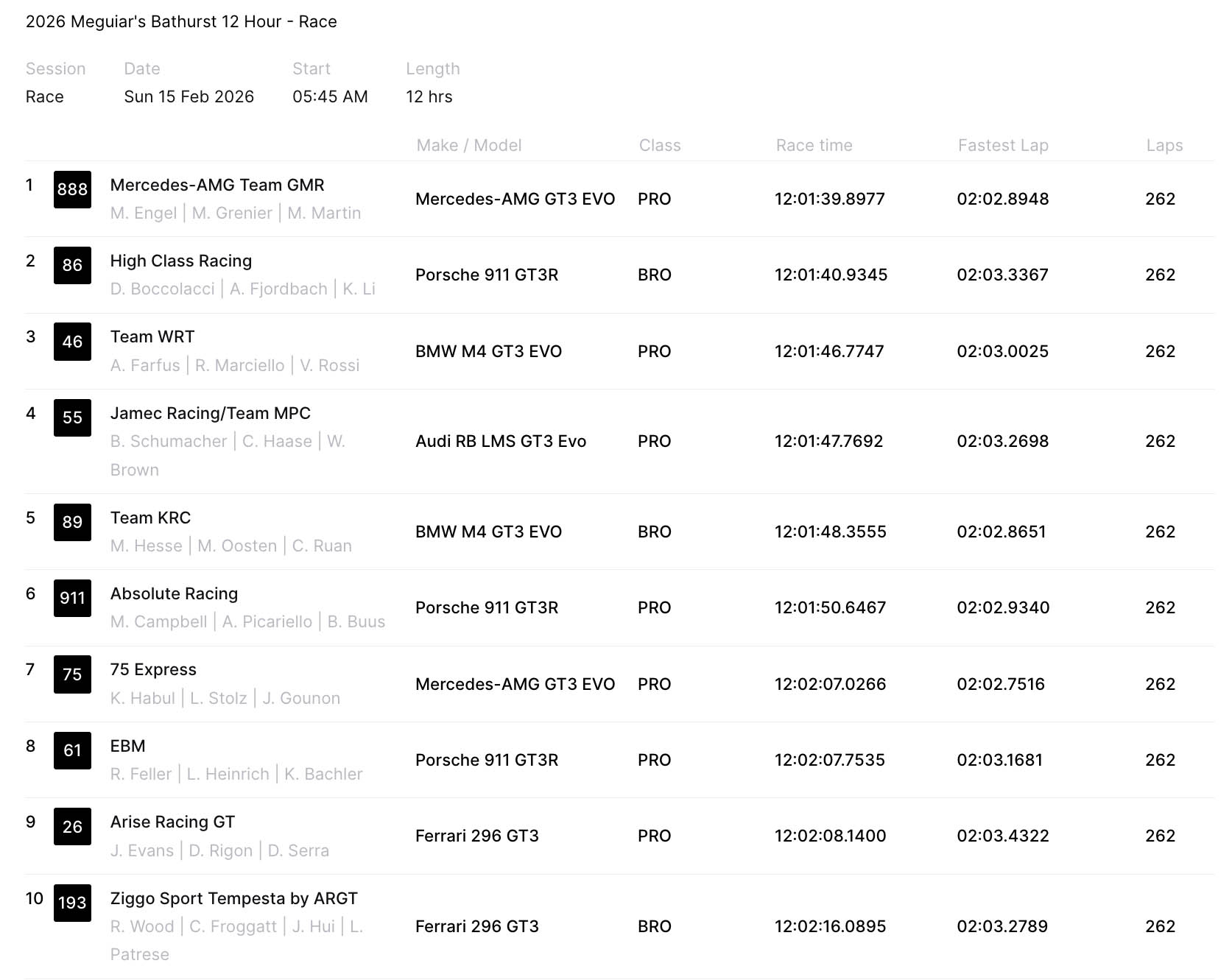The image size is (1232, 980).
Task: Open High Class Racing team entry
Action: tap(181, 261)
